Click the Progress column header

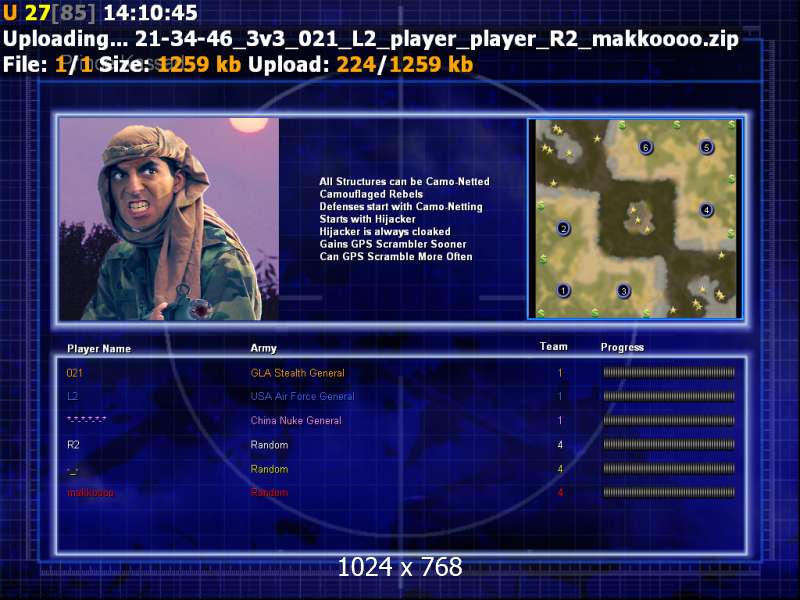coord(622,347)
